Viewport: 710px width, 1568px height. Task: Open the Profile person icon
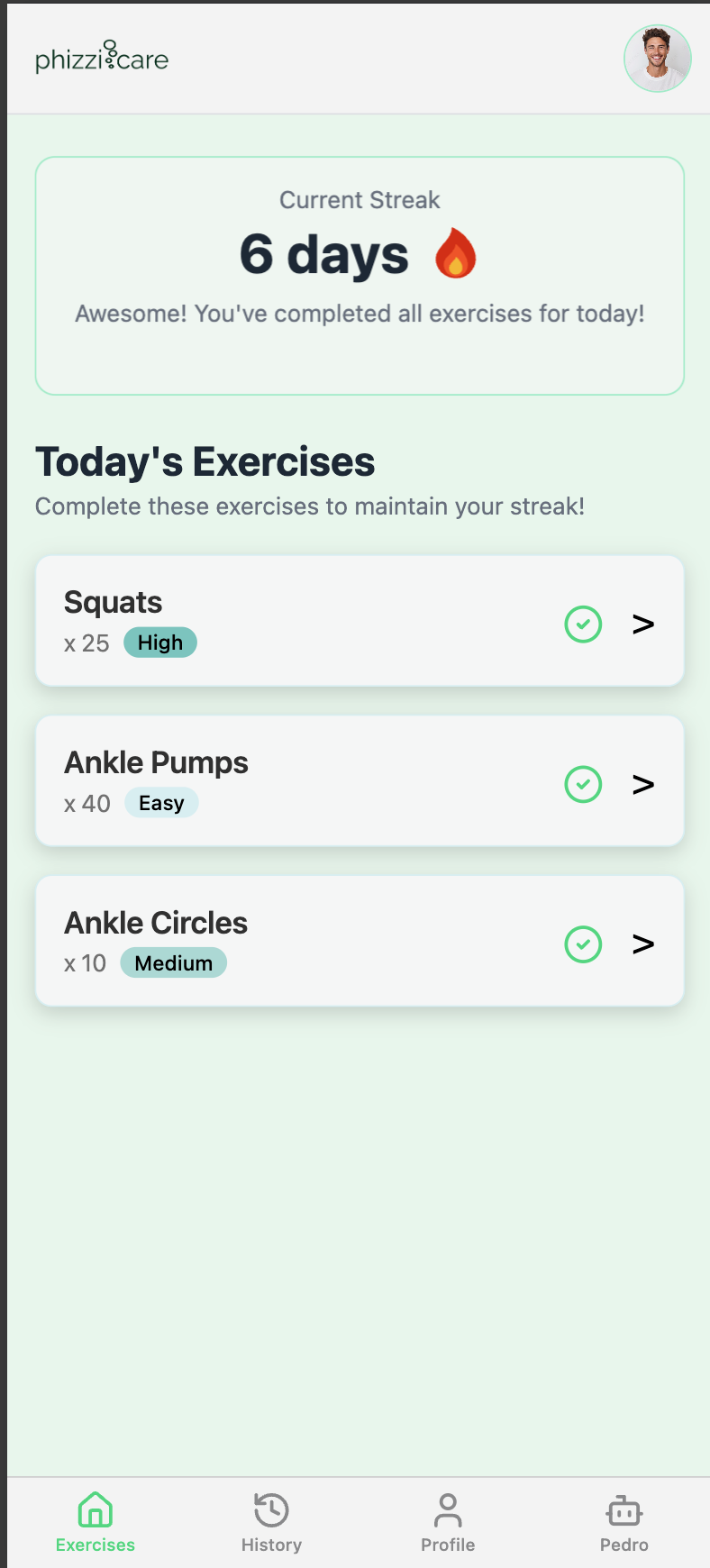(448, 1509)
